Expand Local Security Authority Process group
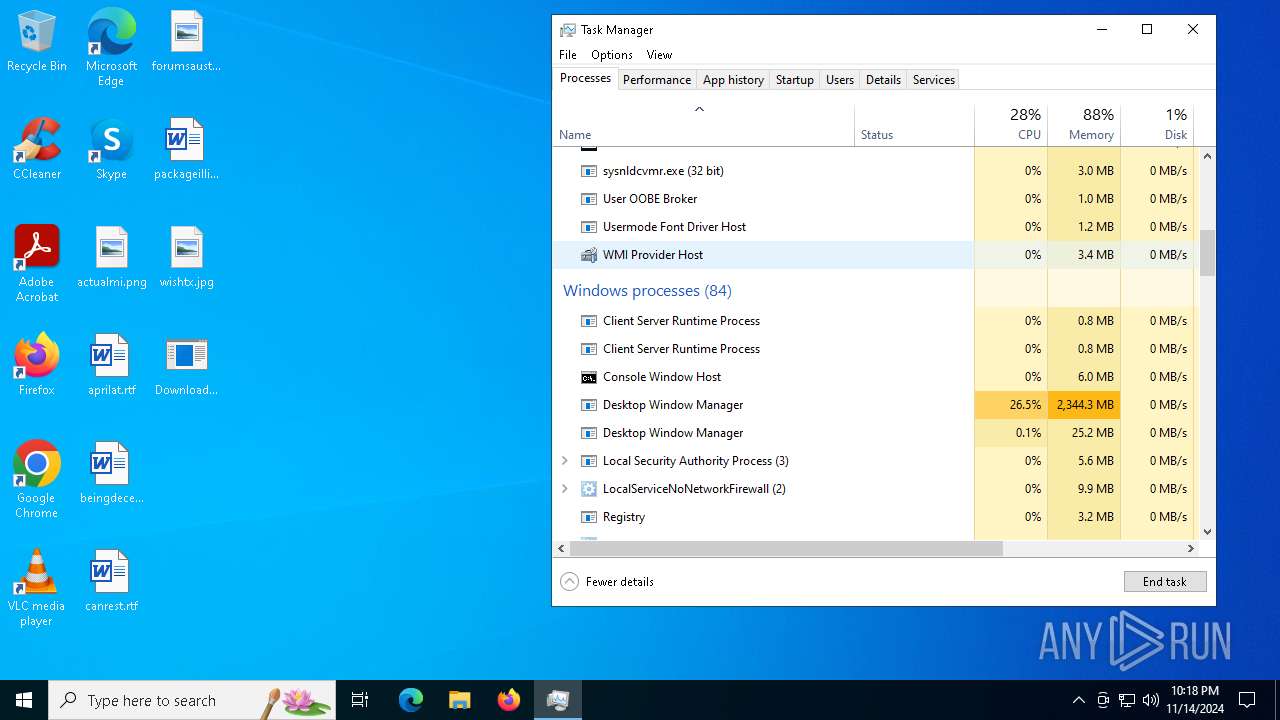 pos(565,461)
